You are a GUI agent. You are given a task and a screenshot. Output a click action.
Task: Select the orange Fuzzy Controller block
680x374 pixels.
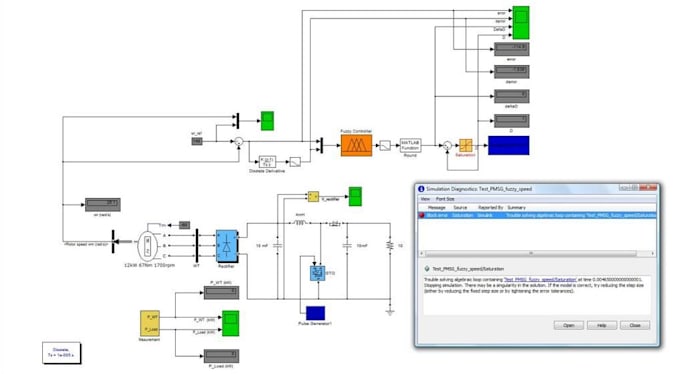[x=356, y=145]
